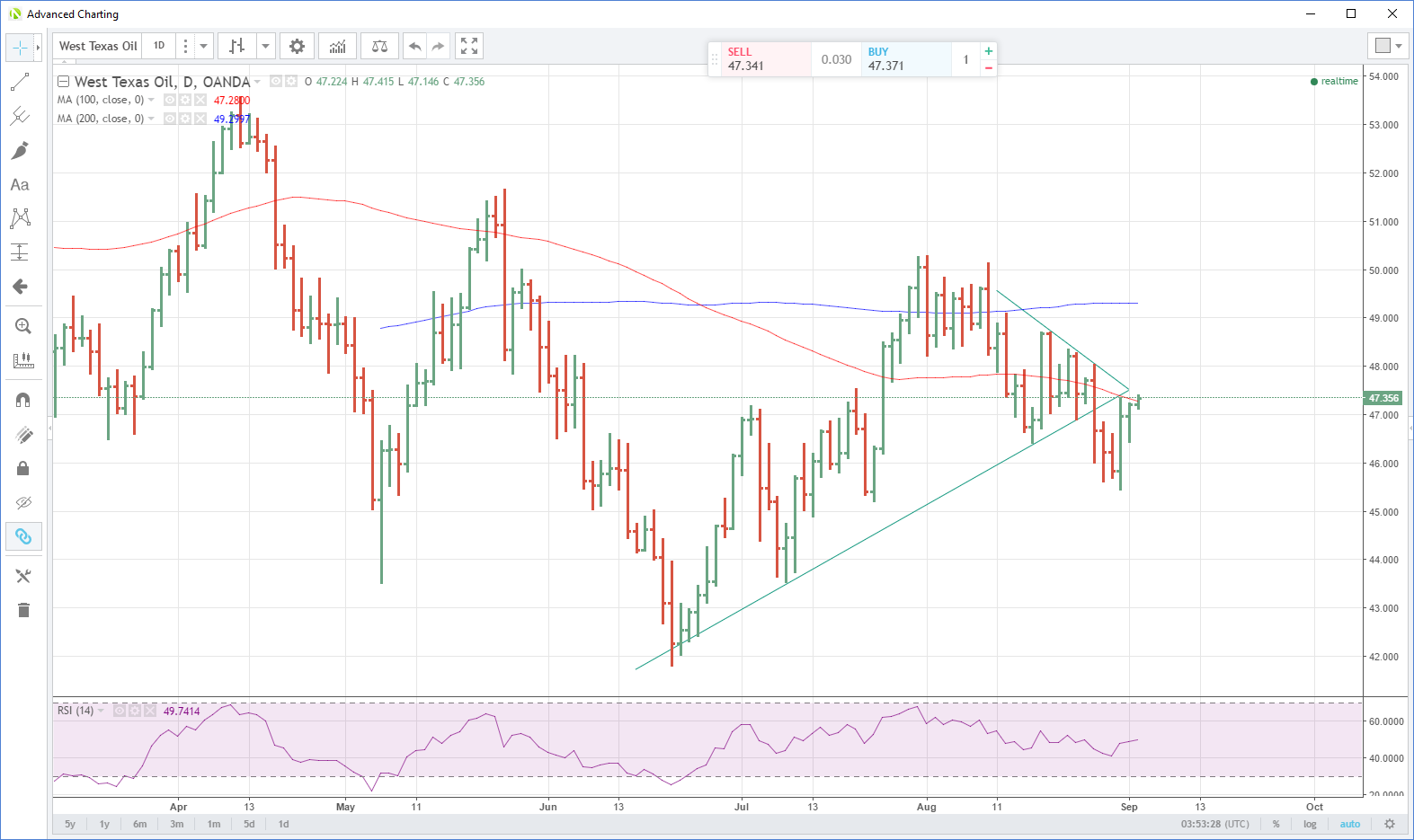
Task: Select the pitchfork drawing tool
Action: (20, 116)
